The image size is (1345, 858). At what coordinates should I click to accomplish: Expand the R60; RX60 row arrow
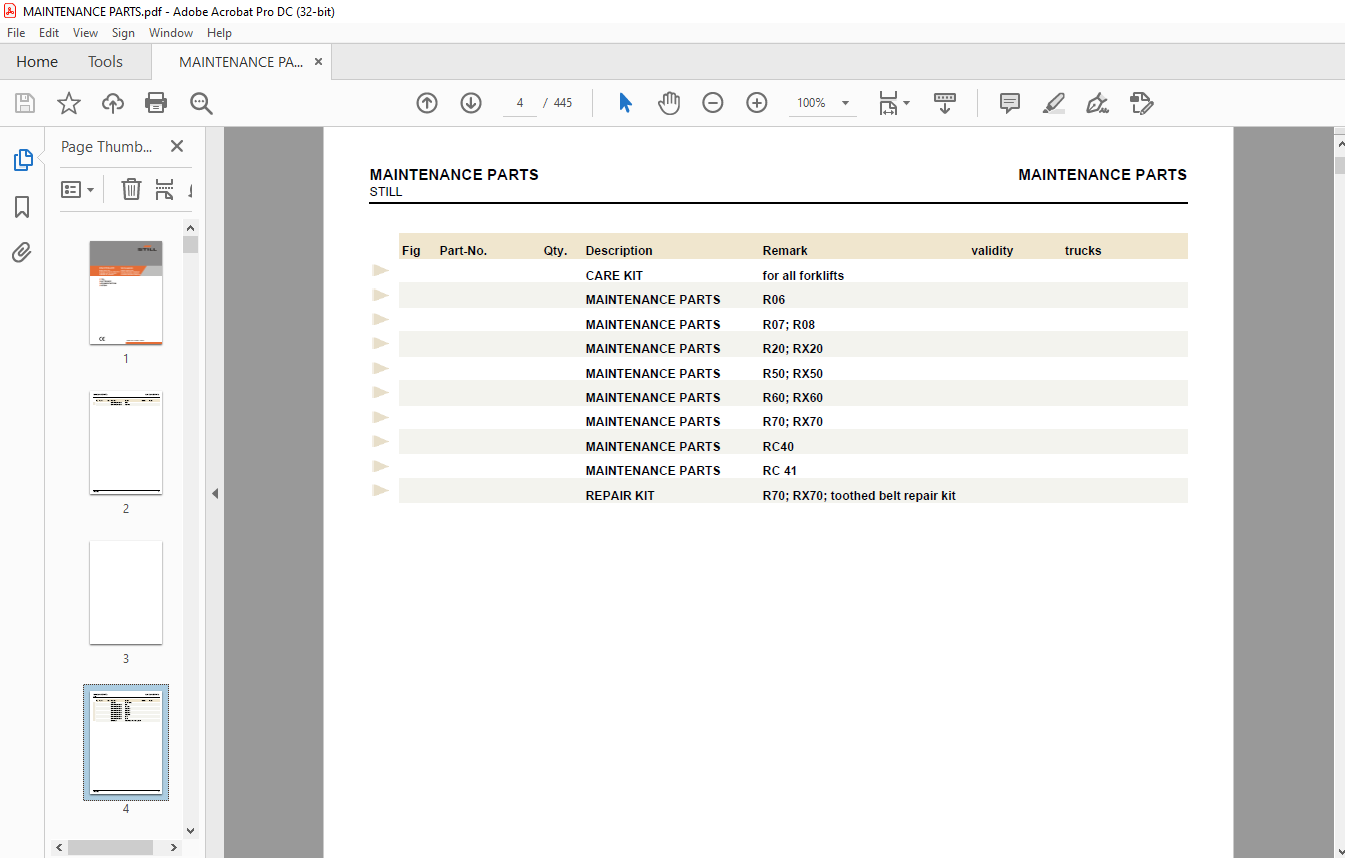click(380, 392)
